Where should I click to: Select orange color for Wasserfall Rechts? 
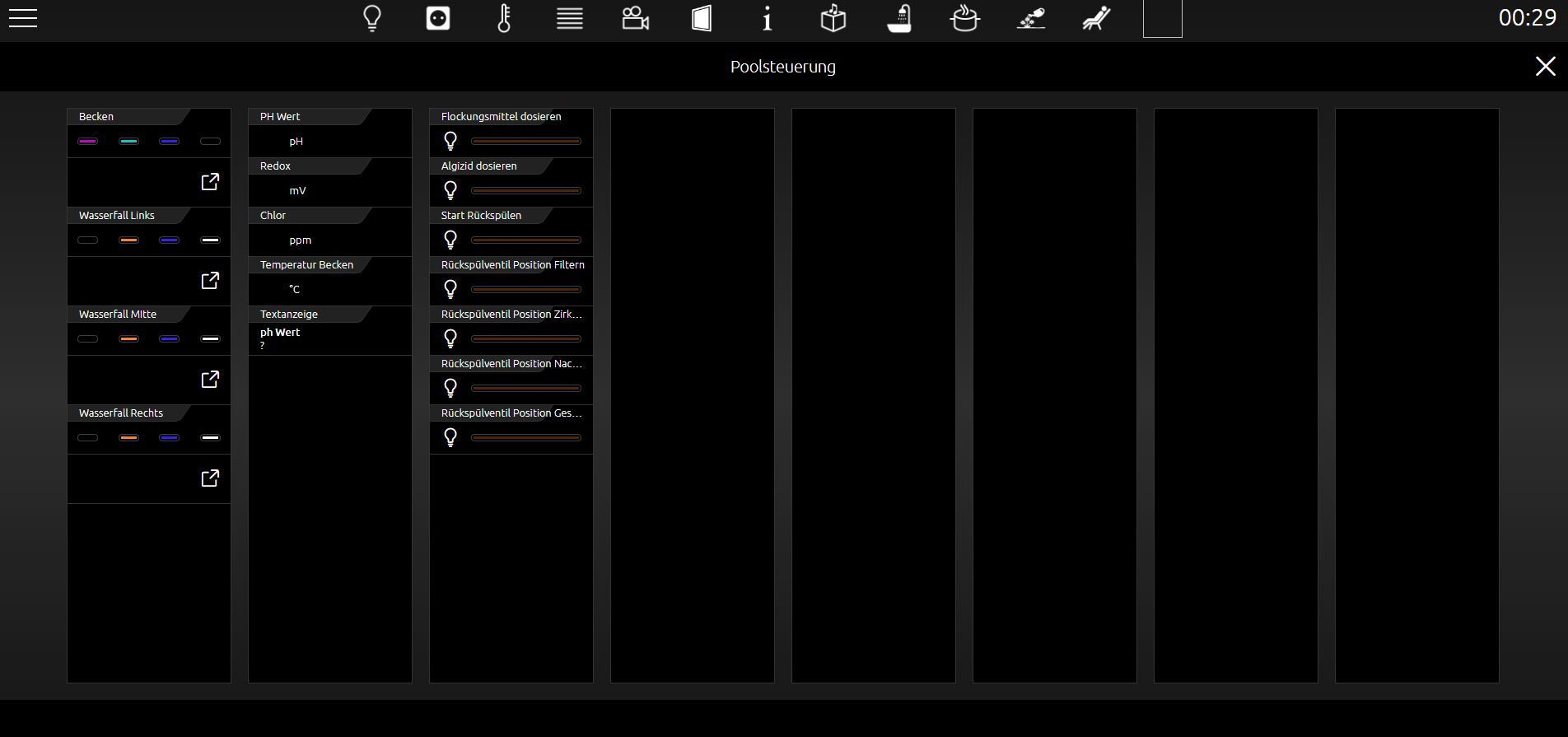128,438
